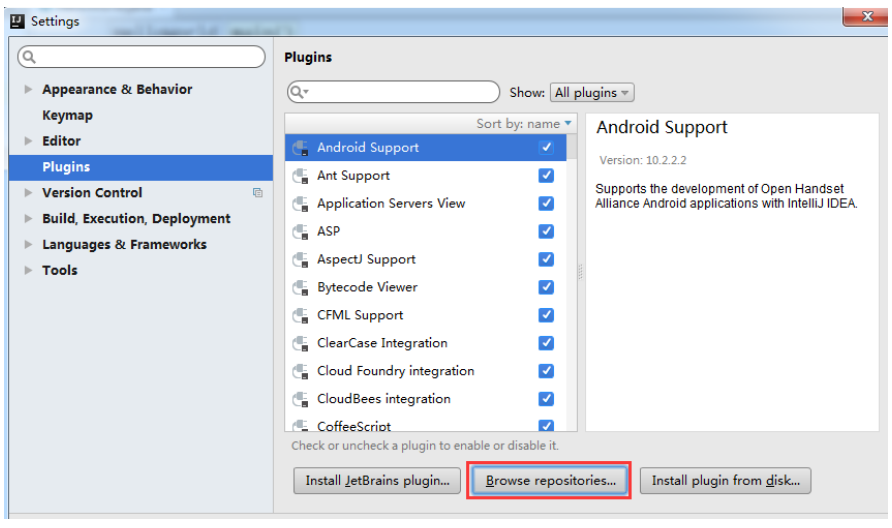
Task: Expand the Editor settings node
Action: pos(28,141)
